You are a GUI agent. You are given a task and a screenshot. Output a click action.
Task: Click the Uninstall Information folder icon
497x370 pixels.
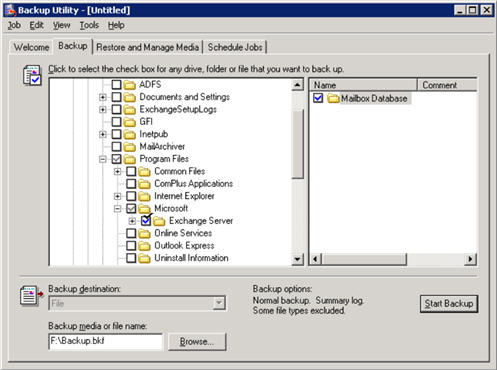pos(144,258)
